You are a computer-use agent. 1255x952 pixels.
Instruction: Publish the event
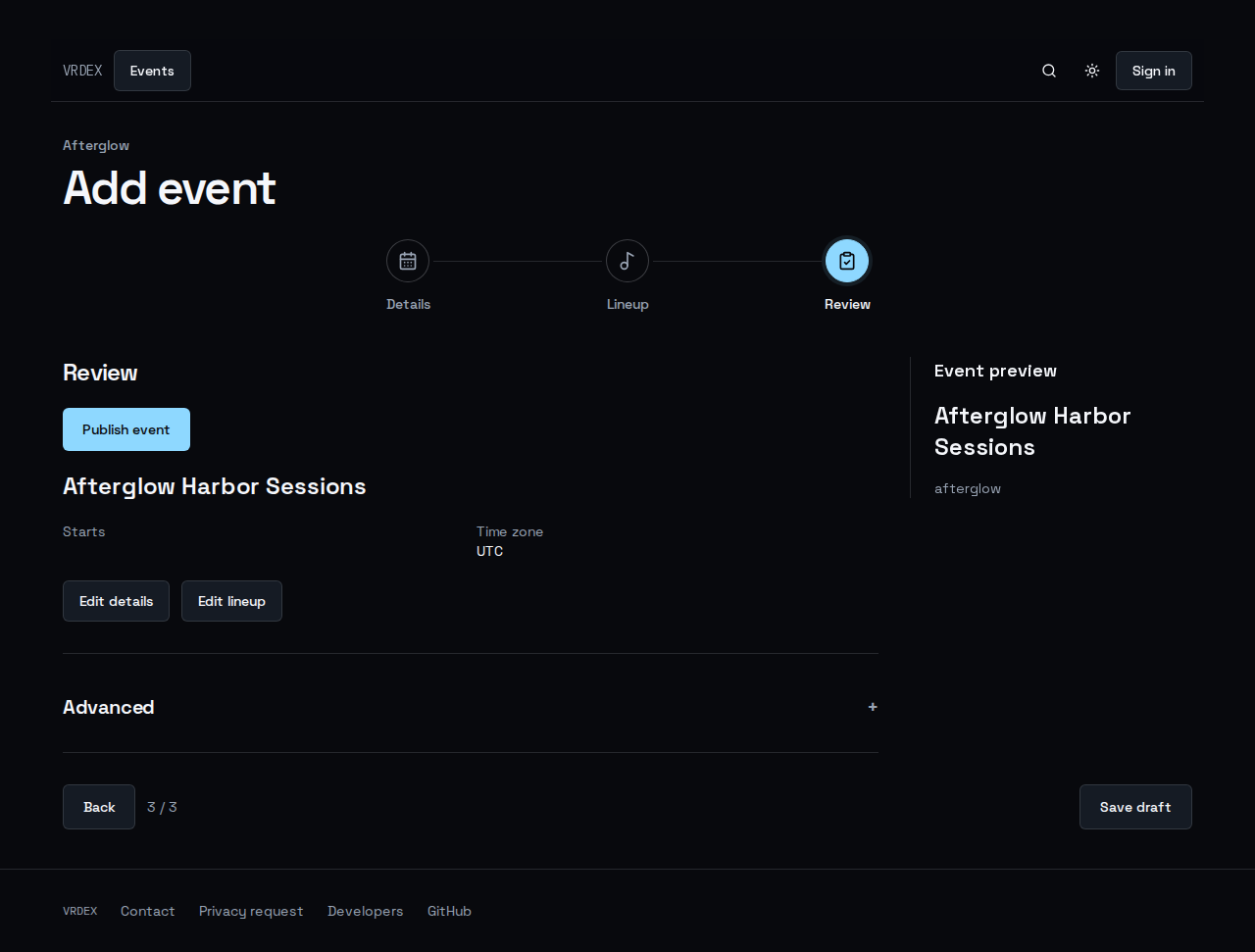(x=126, y=429)
